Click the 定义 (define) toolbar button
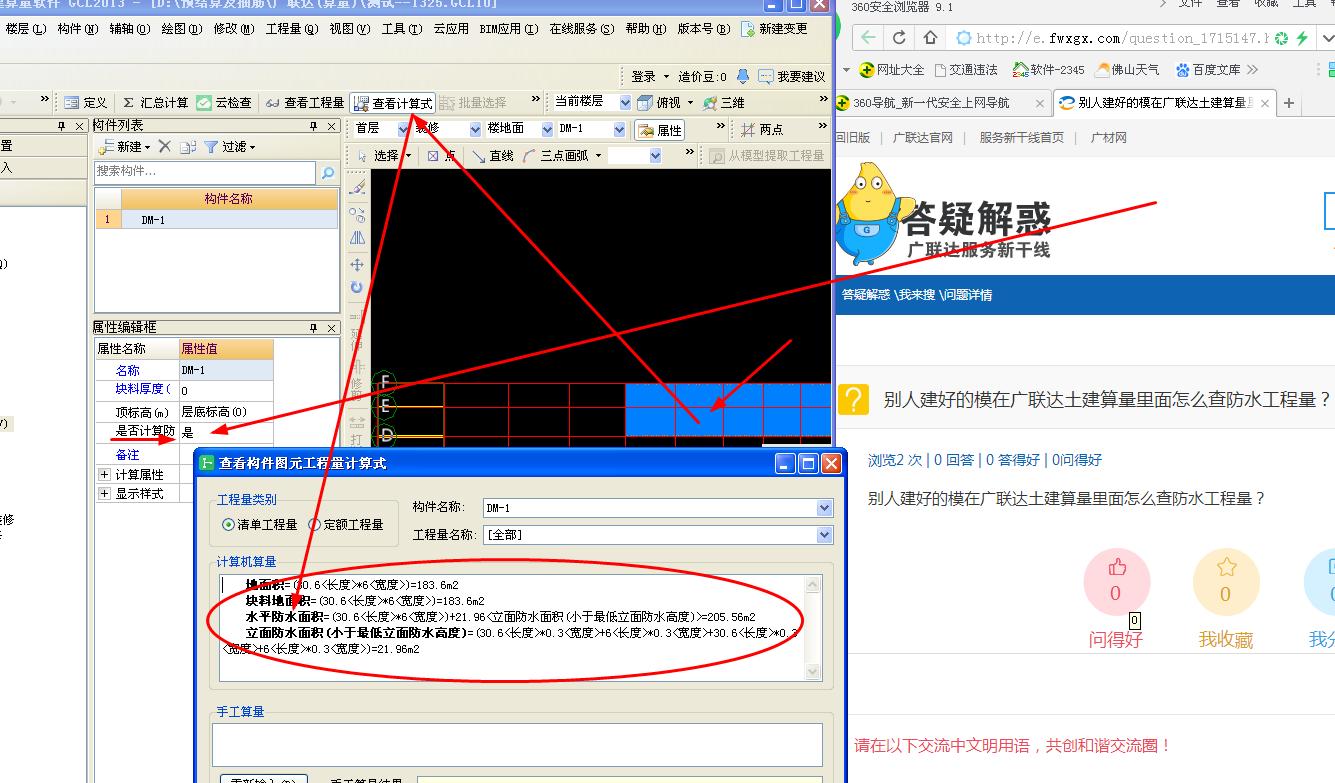The image size is (1335, 783). pyautogui.click(x=86, y=103)
